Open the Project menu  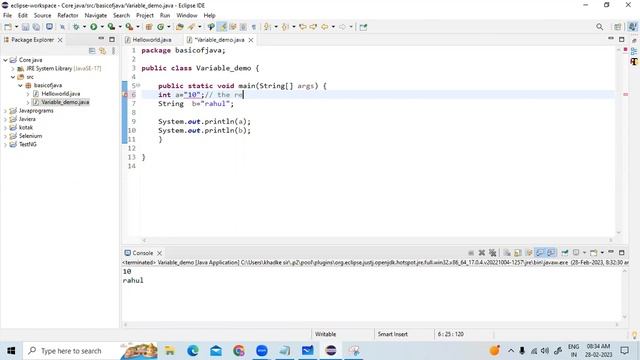pos(145,16)
